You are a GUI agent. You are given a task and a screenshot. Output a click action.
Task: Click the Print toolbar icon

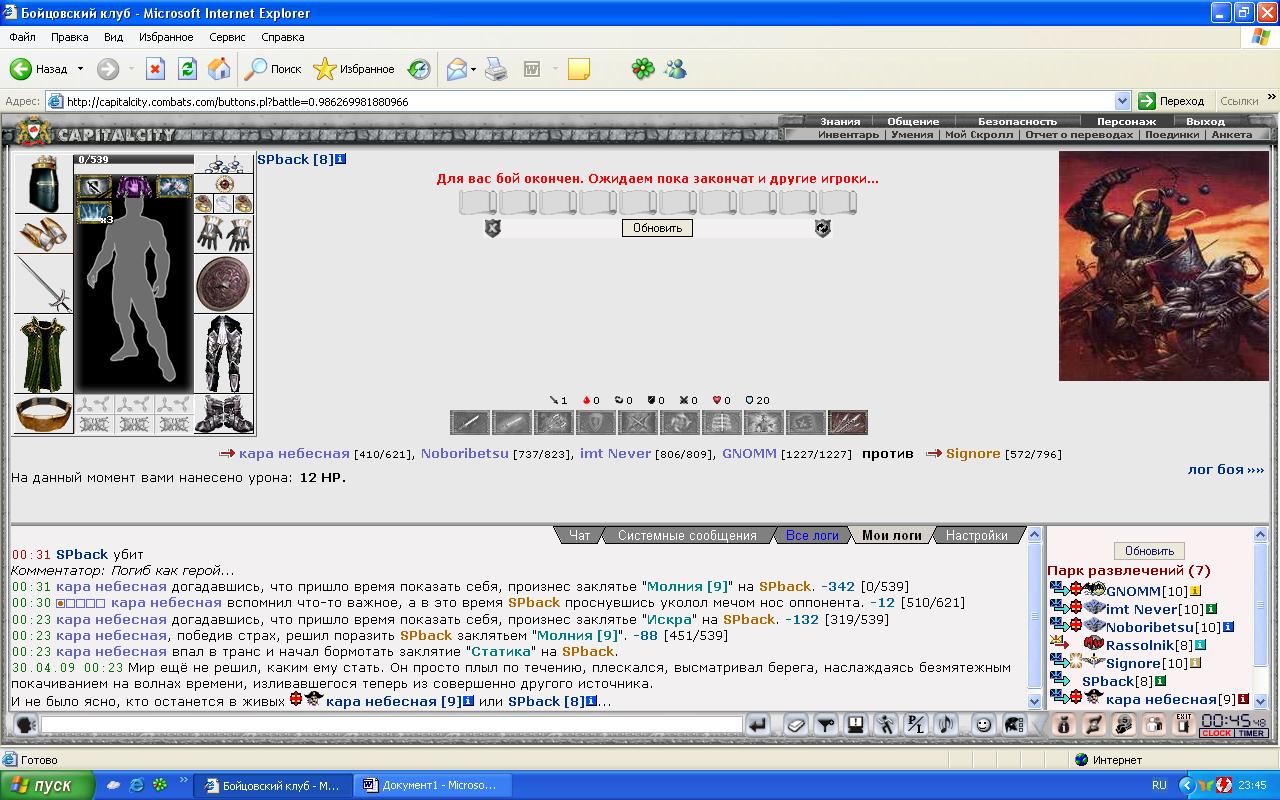click(x=496, y=69)
